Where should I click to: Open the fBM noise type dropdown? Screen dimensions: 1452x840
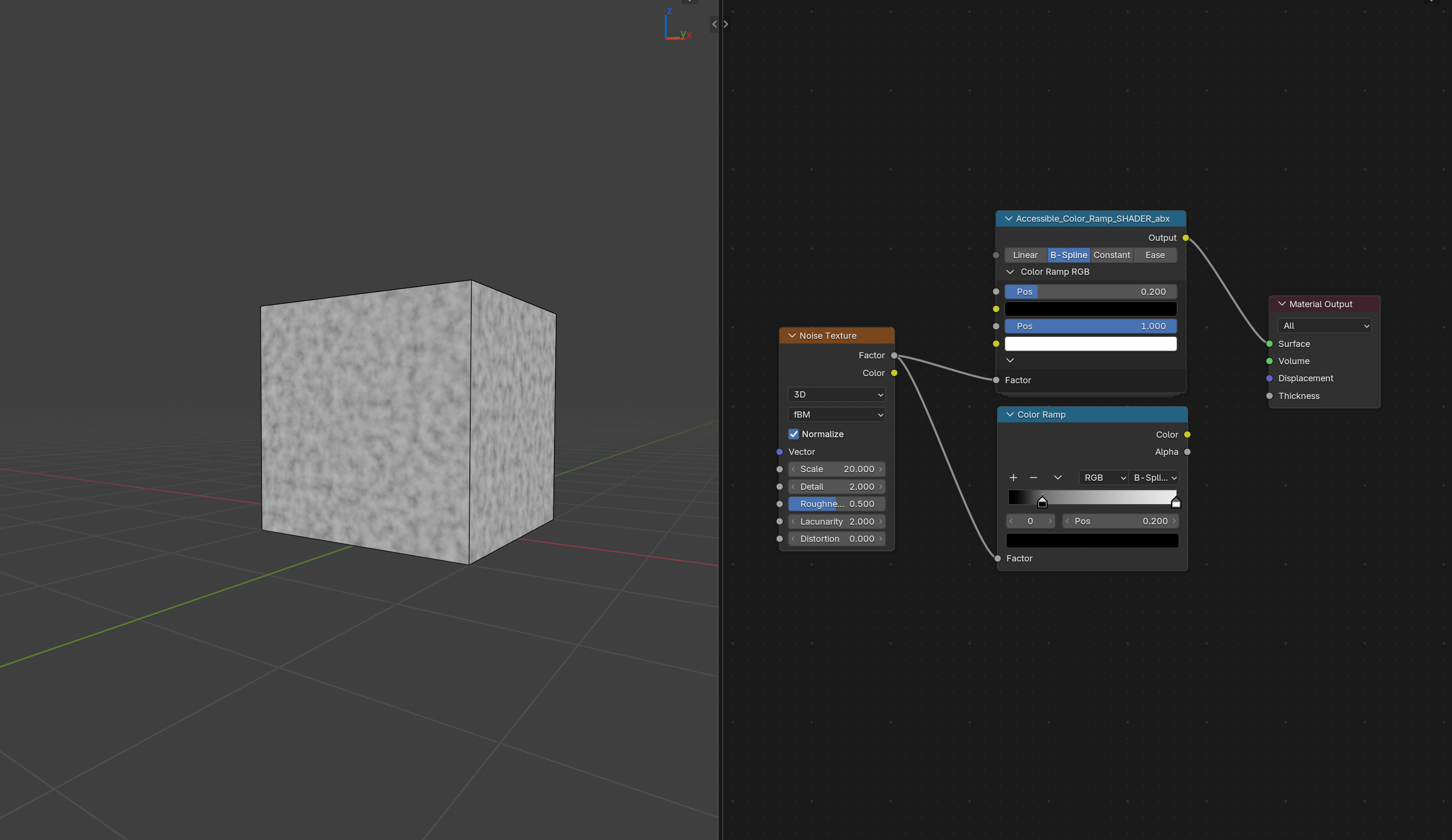(836, 414)
